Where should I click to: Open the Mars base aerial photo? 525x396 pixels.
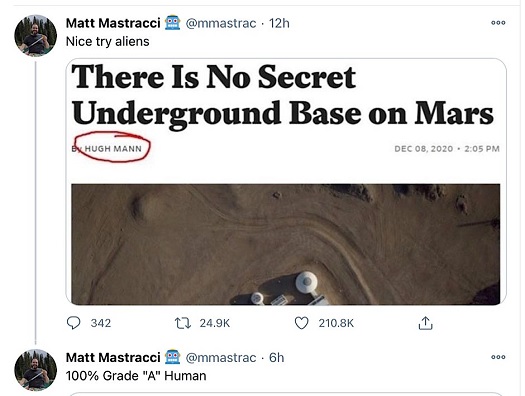click(x=286, y=244)
